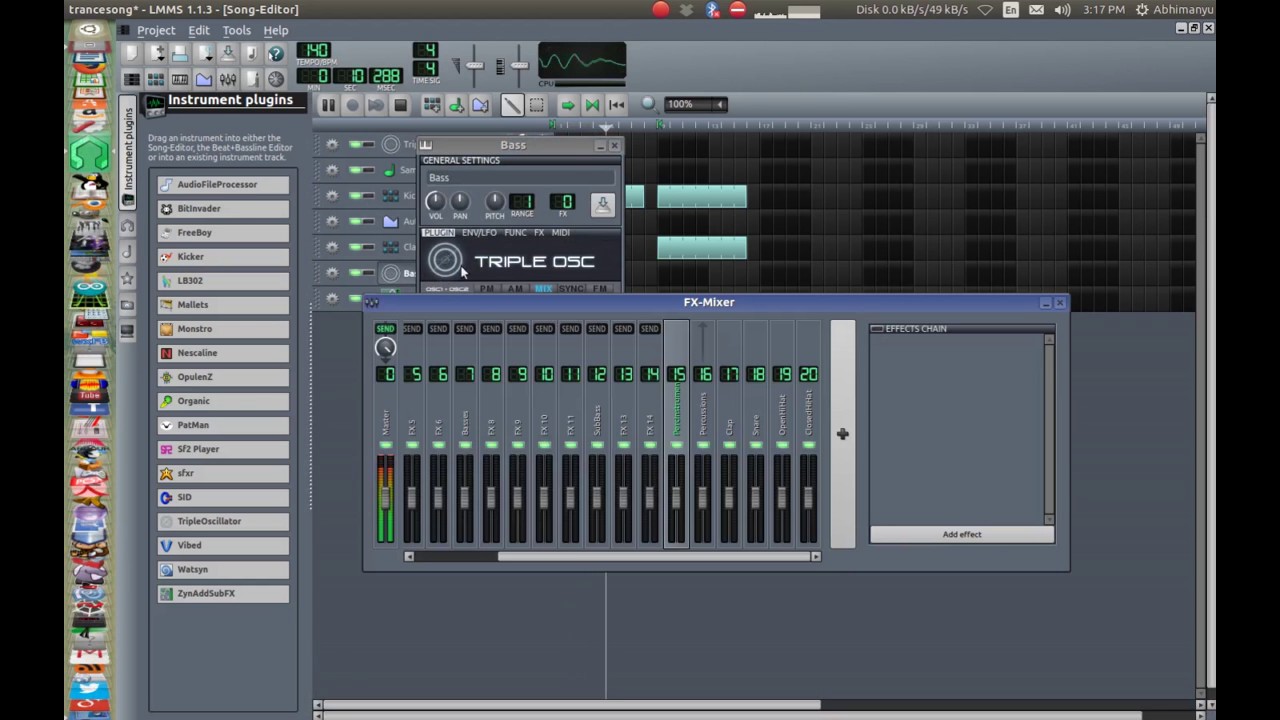Viewport: 1280px width, 720px height.
Task: Add a beat/bassline track
Action: coord(432,105)
